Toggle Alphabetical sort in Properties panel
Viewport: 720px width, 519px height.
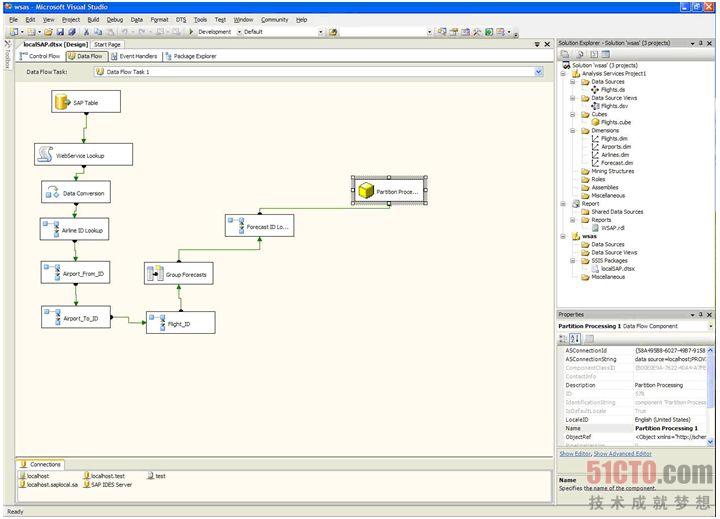point(576,338)
